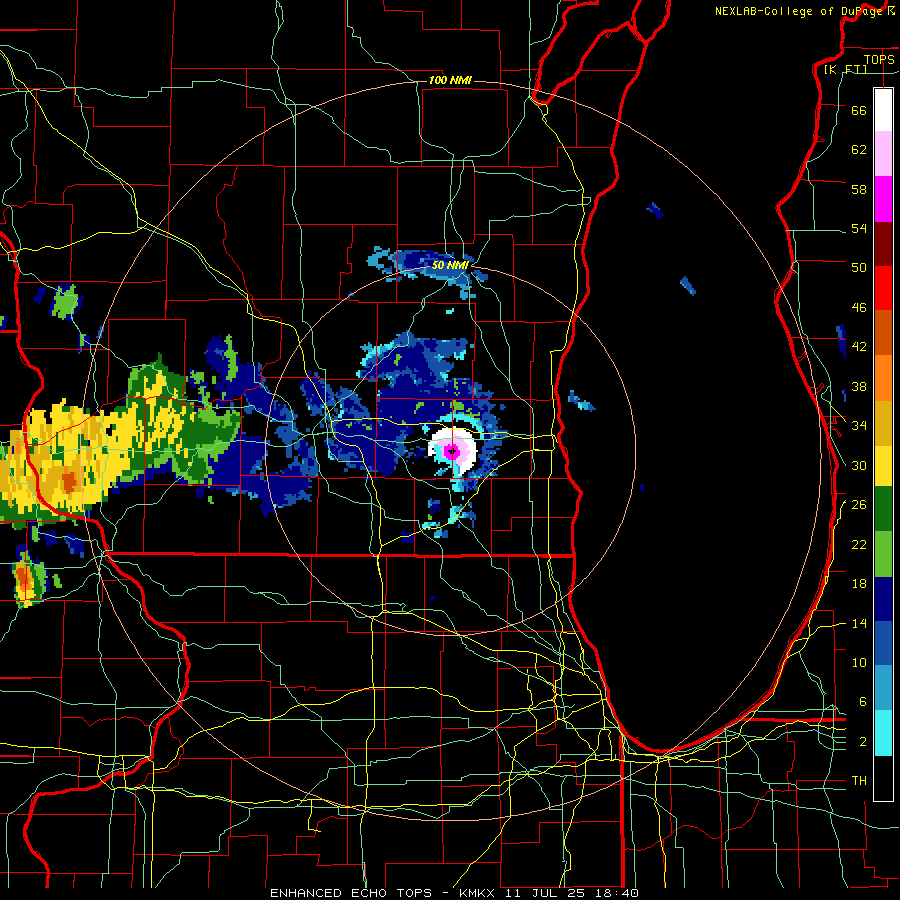The image size is (900, 900).
Task: Click the cyan 2 kft legend swatch
Action: (x=883, y=732)
